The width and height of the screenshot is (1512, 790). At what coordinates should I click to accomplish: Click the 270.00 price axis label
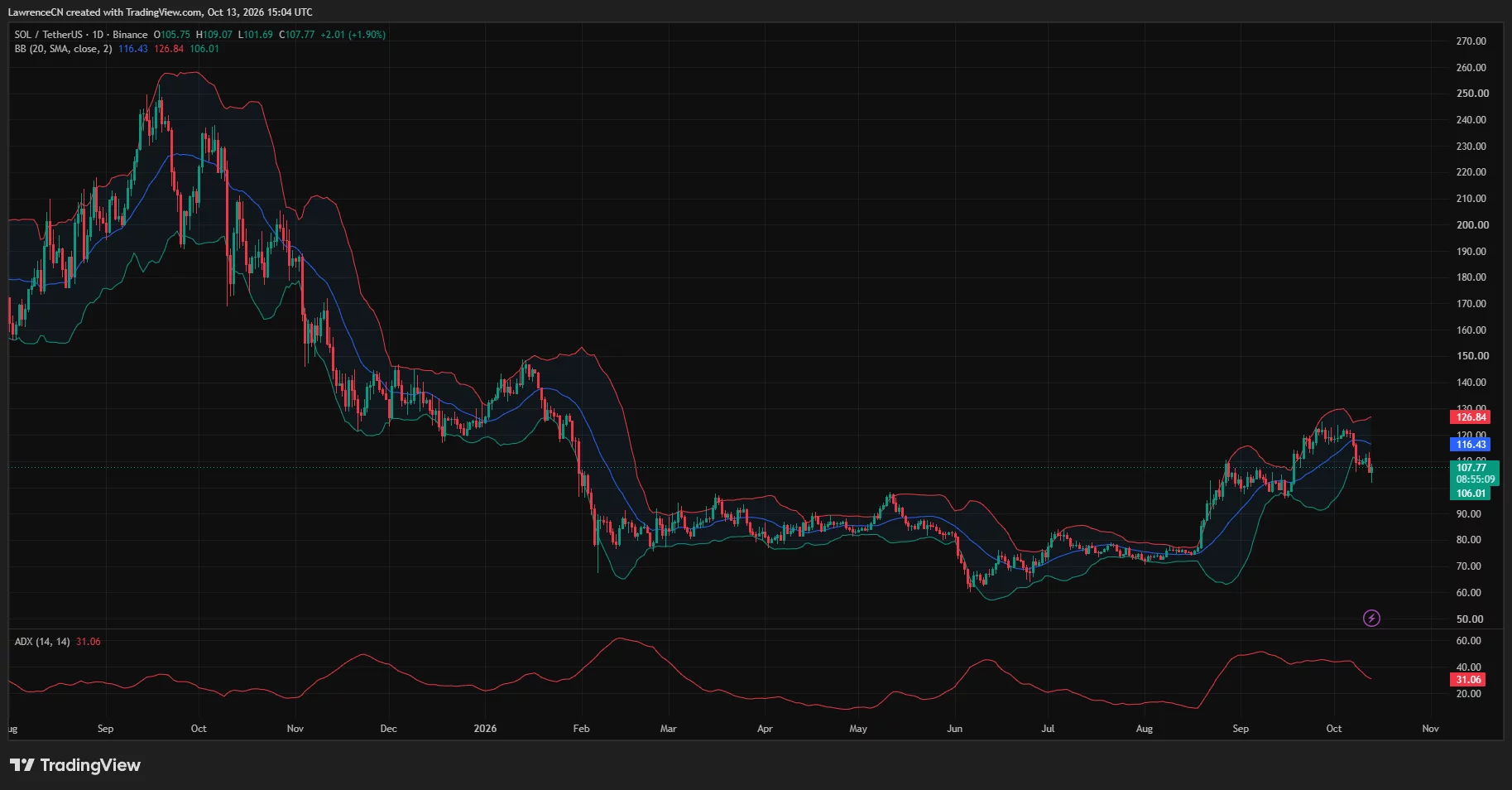1471,41
